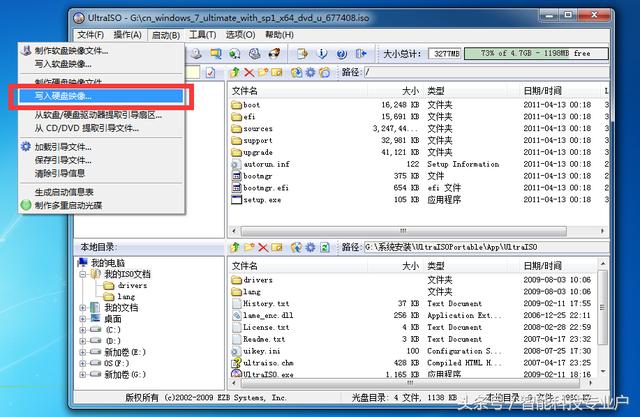Click the gear icon in the ISO image toolbar
This screenshot has height=417, width=640.
[x=310, y=73]
